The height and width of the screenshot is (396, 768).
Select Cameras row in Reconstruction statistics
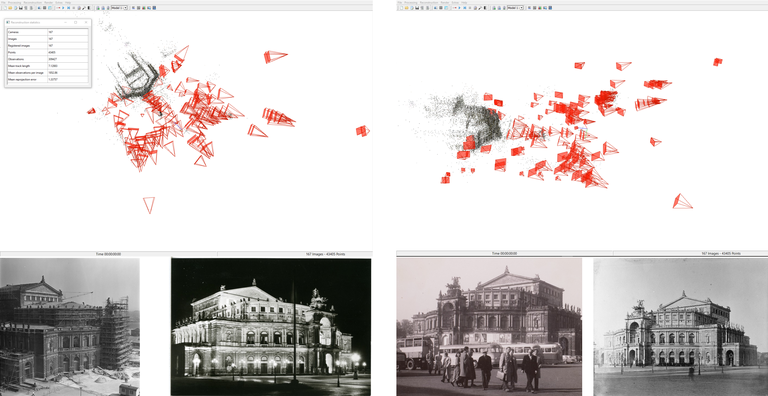pyautogui.click(x=48, y=32)
